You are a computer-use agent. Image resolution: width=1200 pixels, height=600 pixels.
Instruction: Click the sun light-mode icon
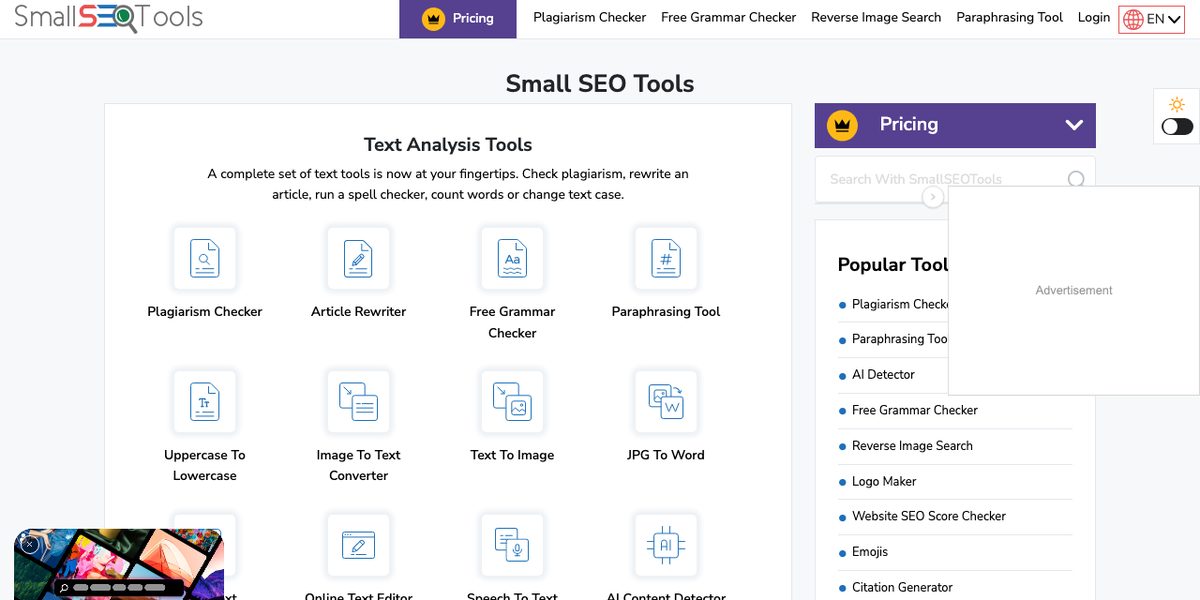tap(1177, 104)
